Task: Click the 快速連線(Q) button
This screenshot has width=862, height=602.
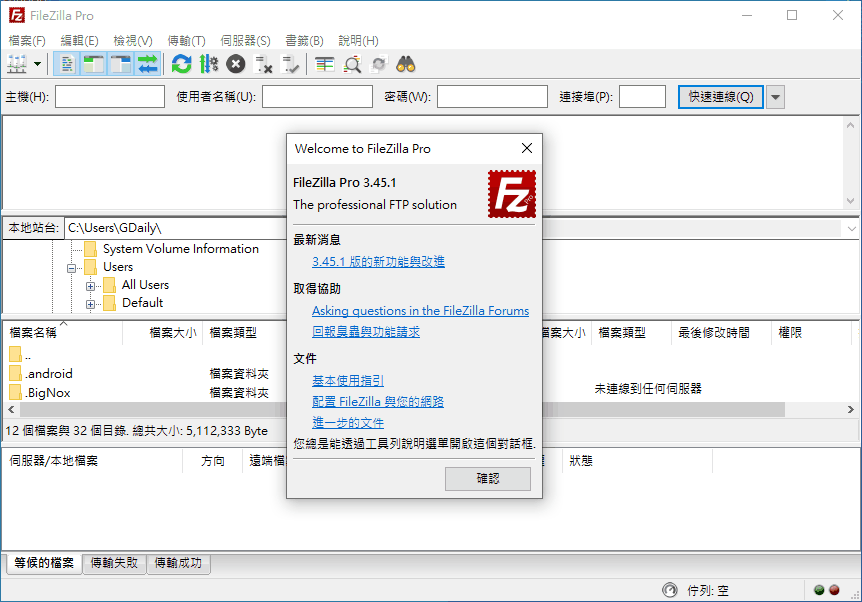Action: pyautogui.click(x=720, y=97)
